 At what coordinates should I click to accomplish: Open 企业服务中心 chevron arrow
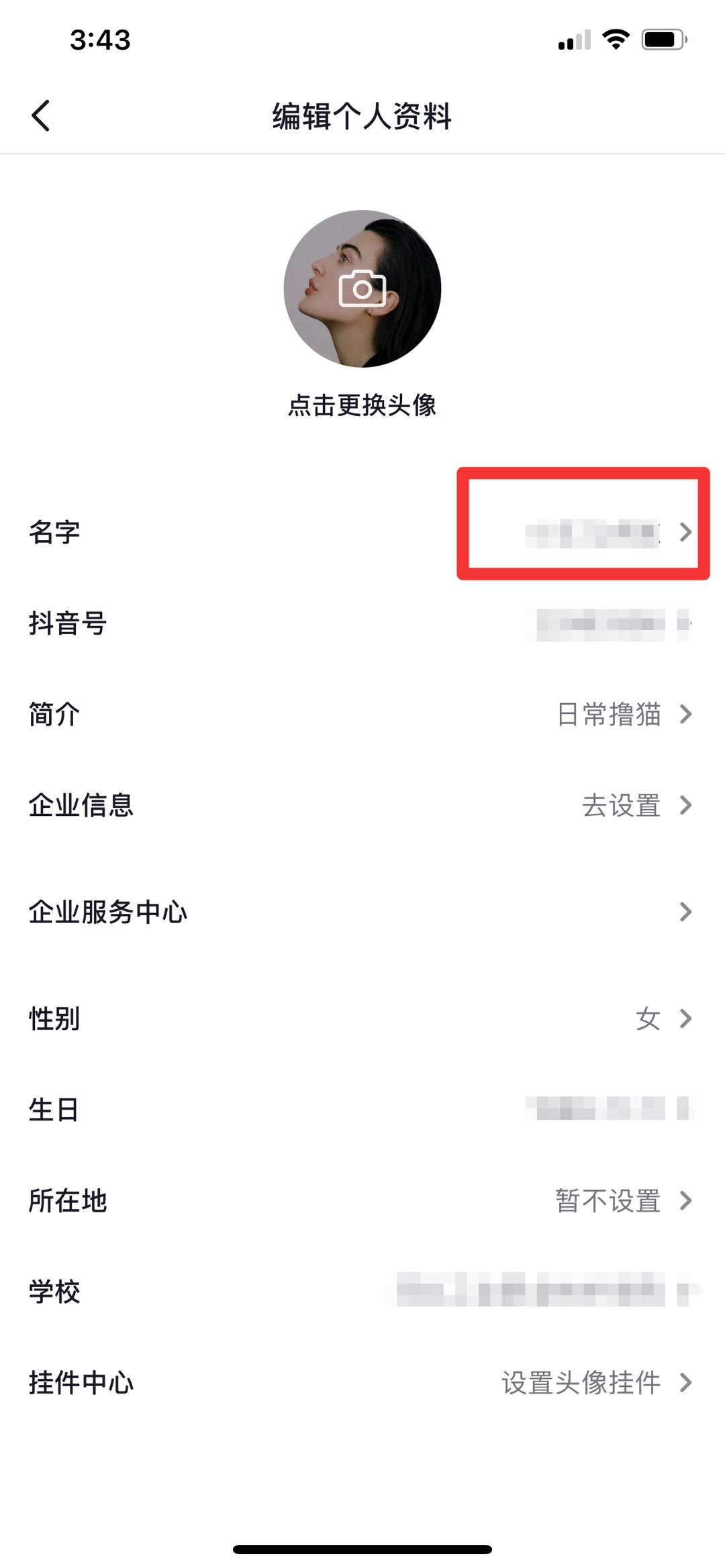pyautogui.click(x=685, y=911)
